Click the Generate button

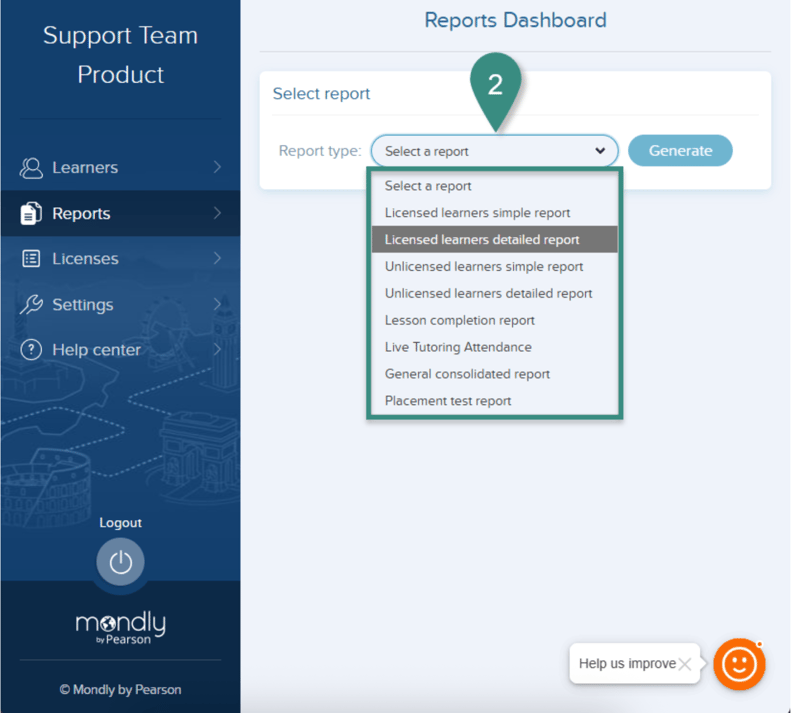[680, 151]
